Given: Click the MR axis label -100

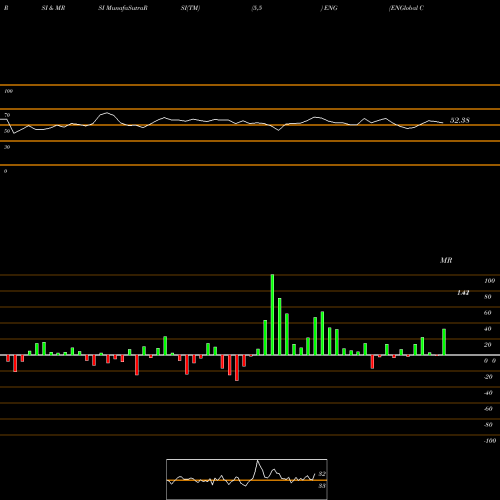Looking at the screenshot, I should pos(490,441).
